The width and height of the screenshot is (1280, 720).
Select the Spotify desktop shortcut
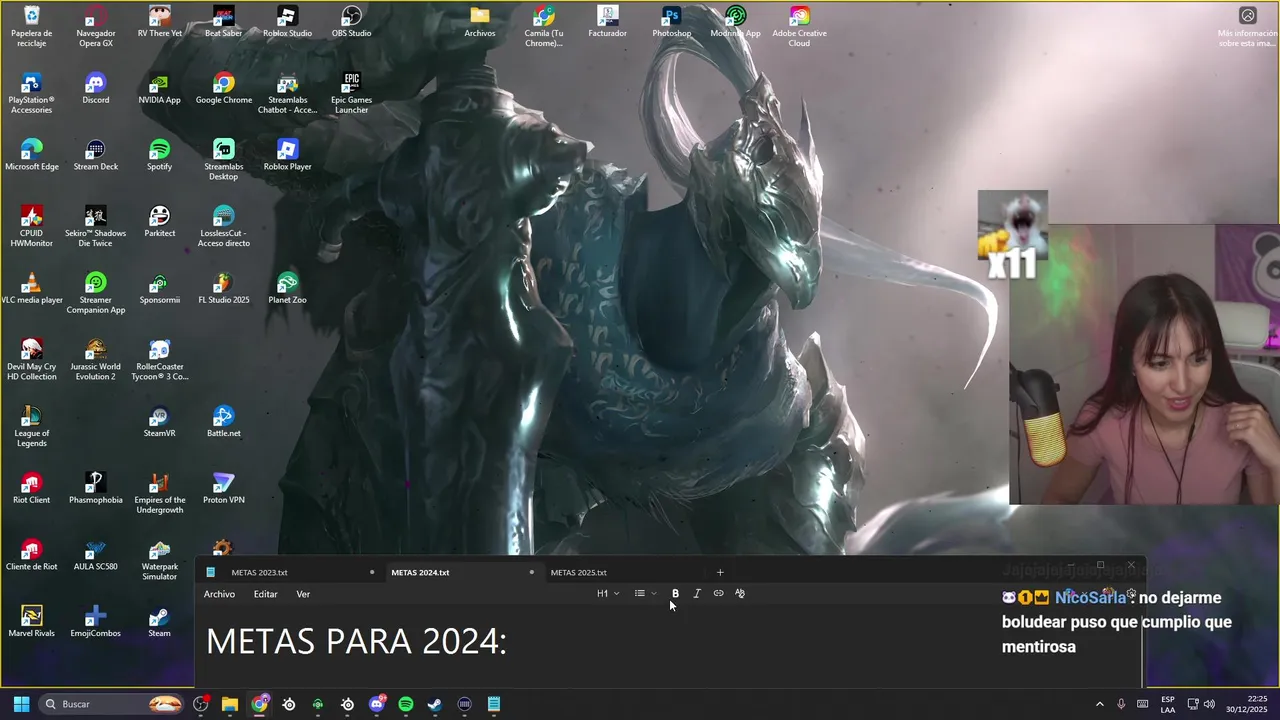(x=159, y=156)
